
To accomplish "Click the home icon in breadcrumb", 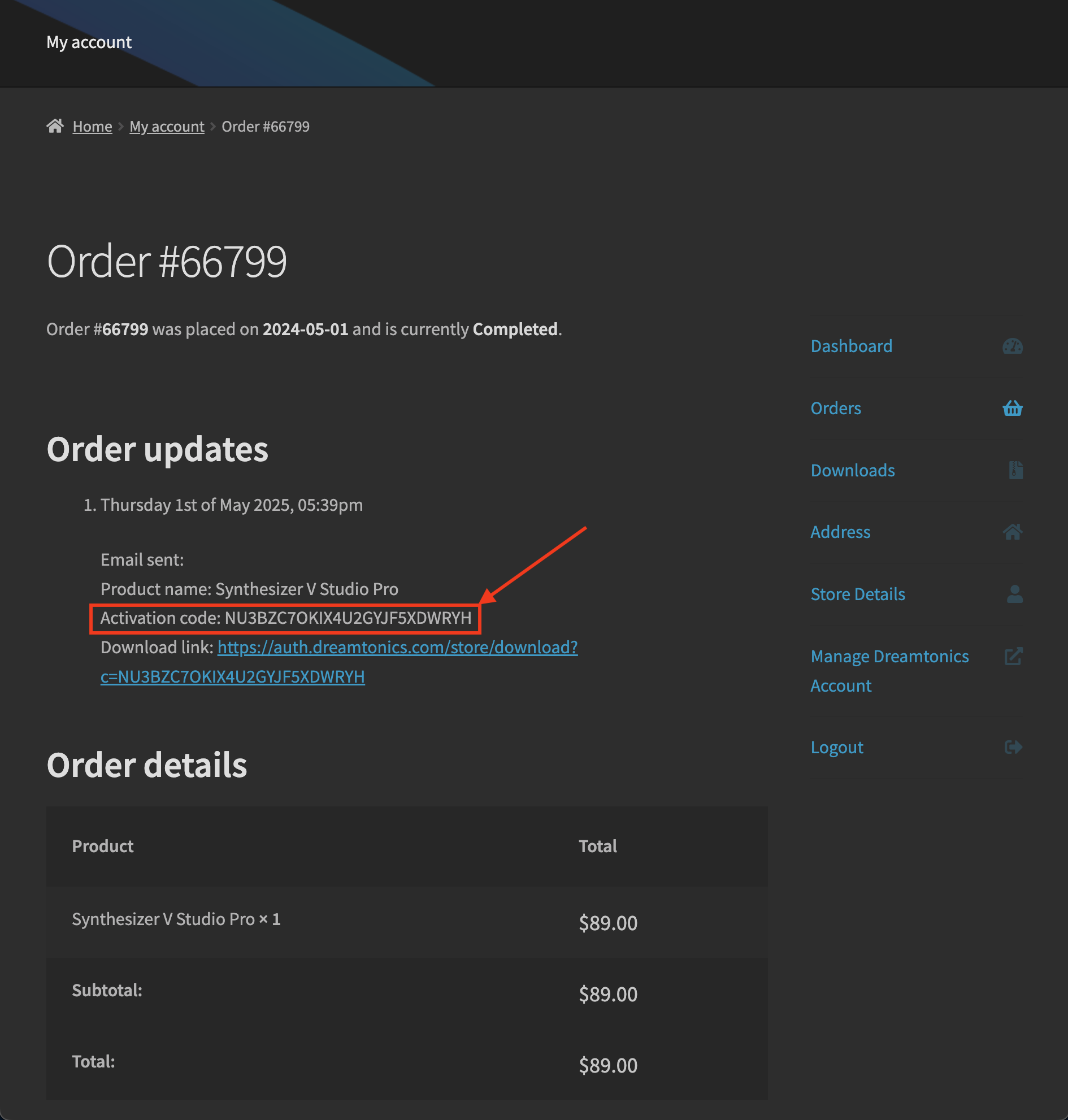I will (55, 126).
